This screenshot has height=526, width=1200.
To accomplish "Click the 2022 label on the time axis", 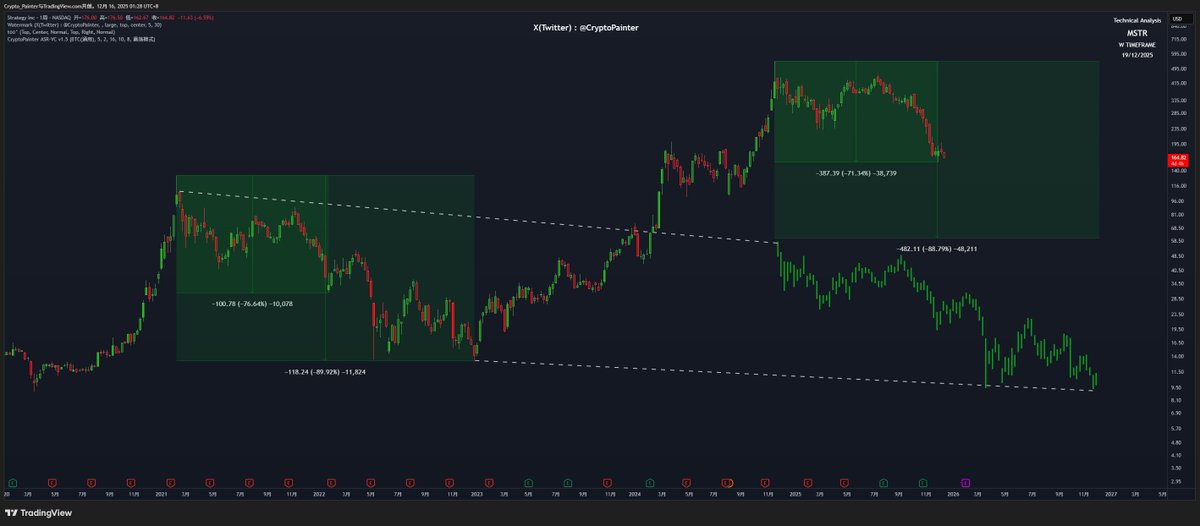I will [319, 494].
